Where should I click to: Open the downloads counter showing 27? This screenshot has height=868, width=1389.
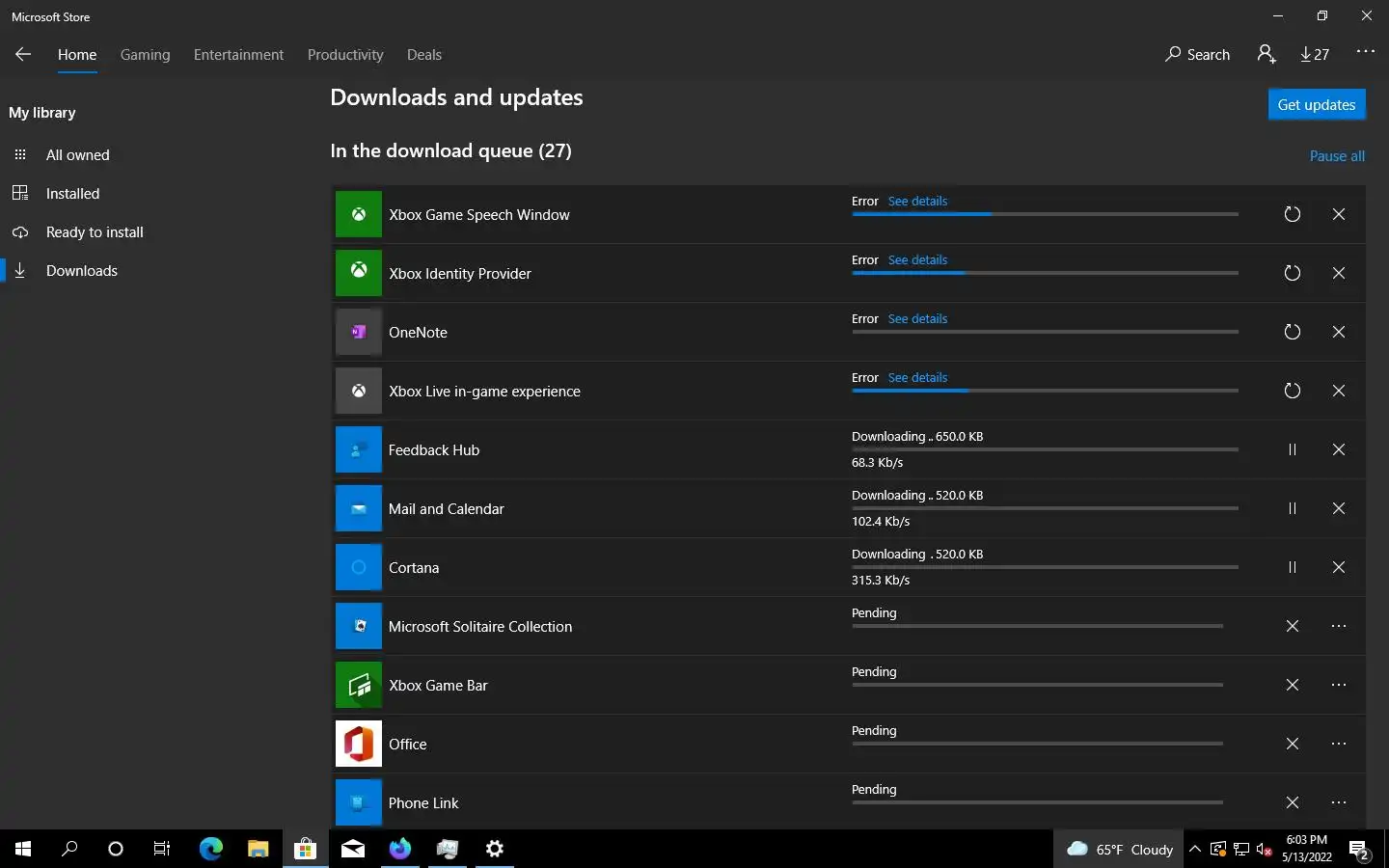click(1316, 54)
